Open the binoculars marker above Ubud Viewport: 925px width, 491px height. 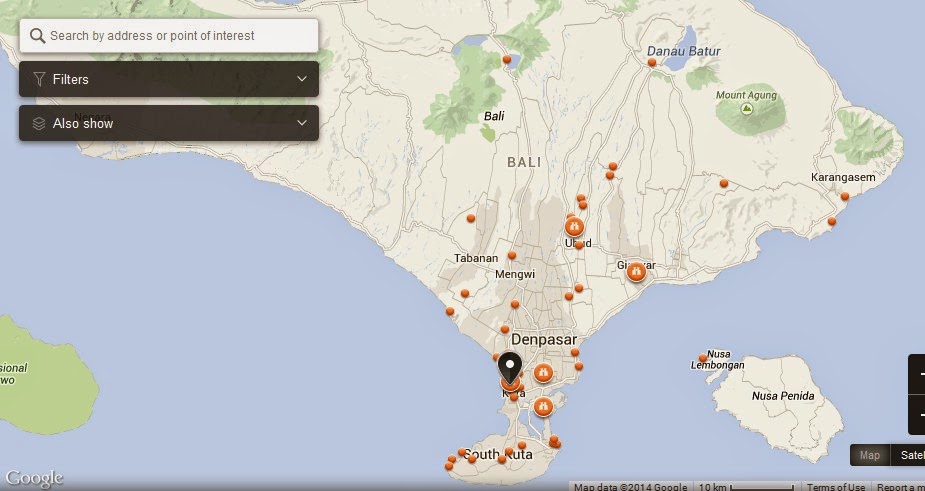pos(574,227)
